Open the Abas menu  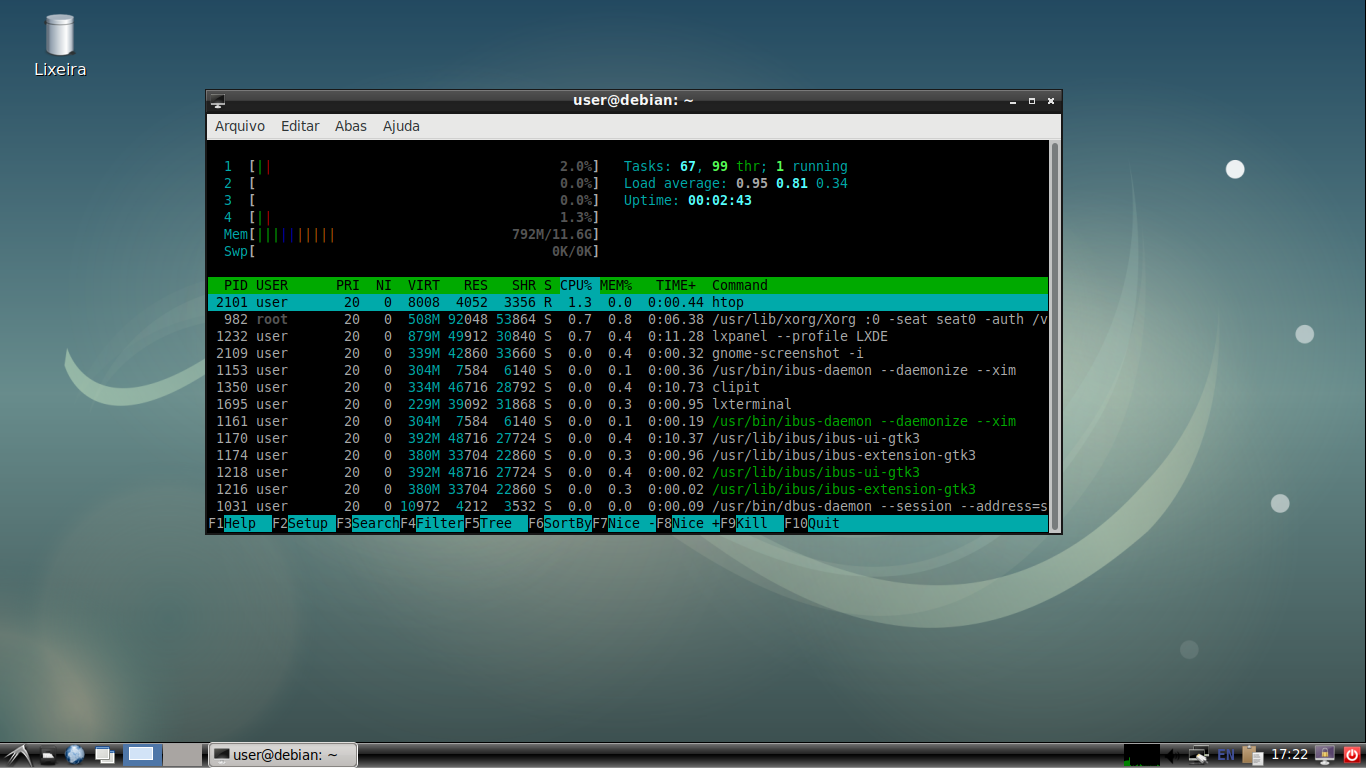(x=349, y=126)
